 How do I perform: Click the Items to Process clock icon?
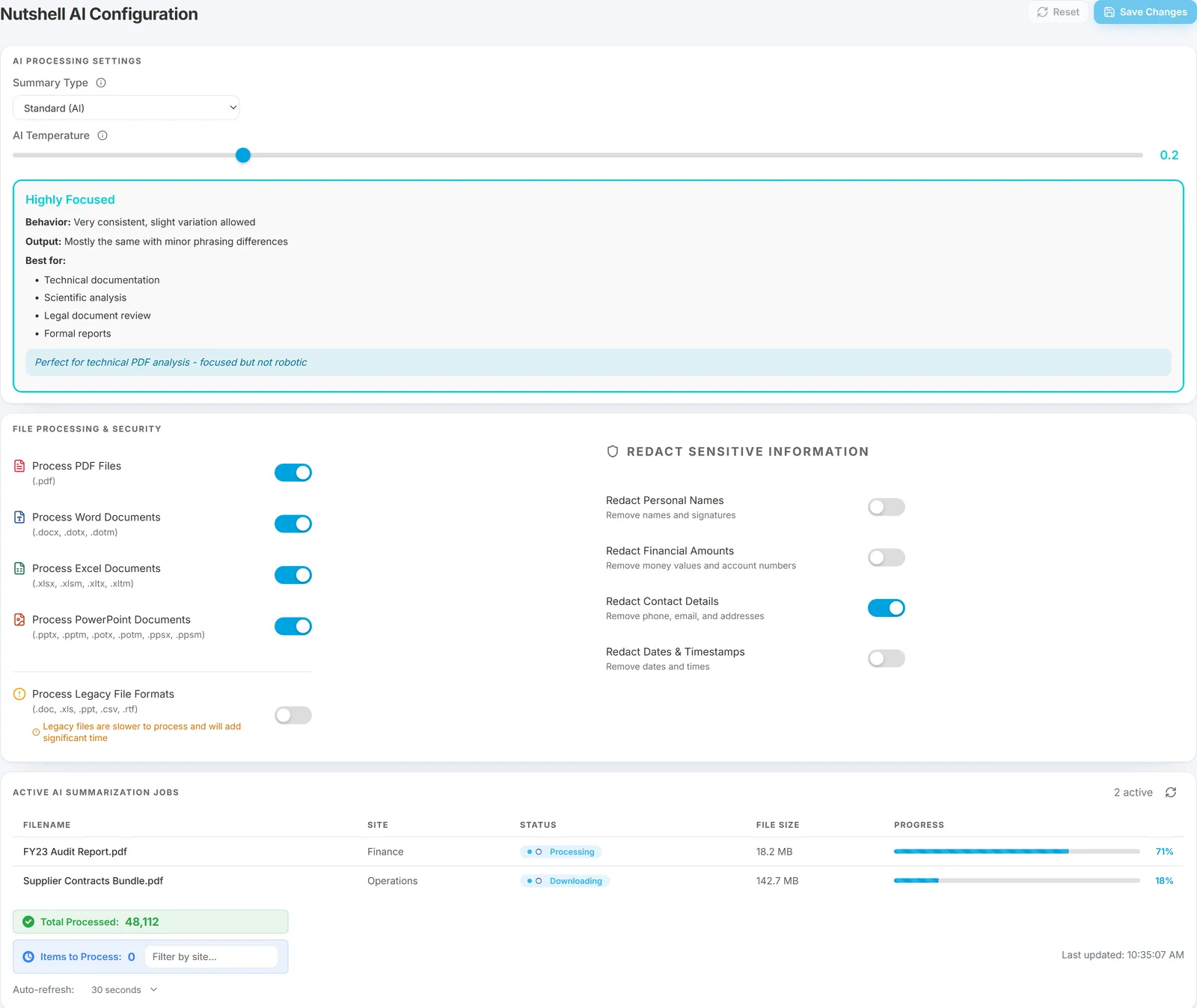coord(28,956)
